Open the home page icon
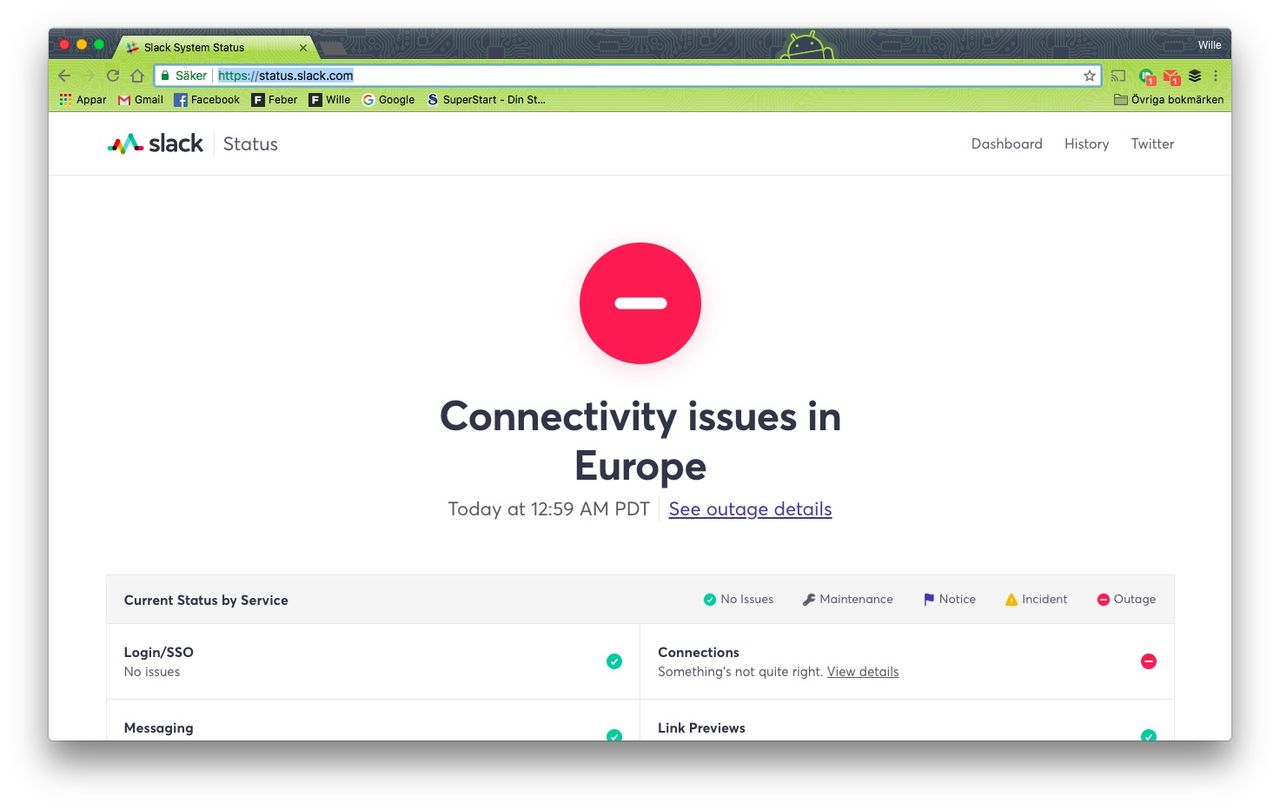This screenshot has height=810, width=1280. coord(137,76)
